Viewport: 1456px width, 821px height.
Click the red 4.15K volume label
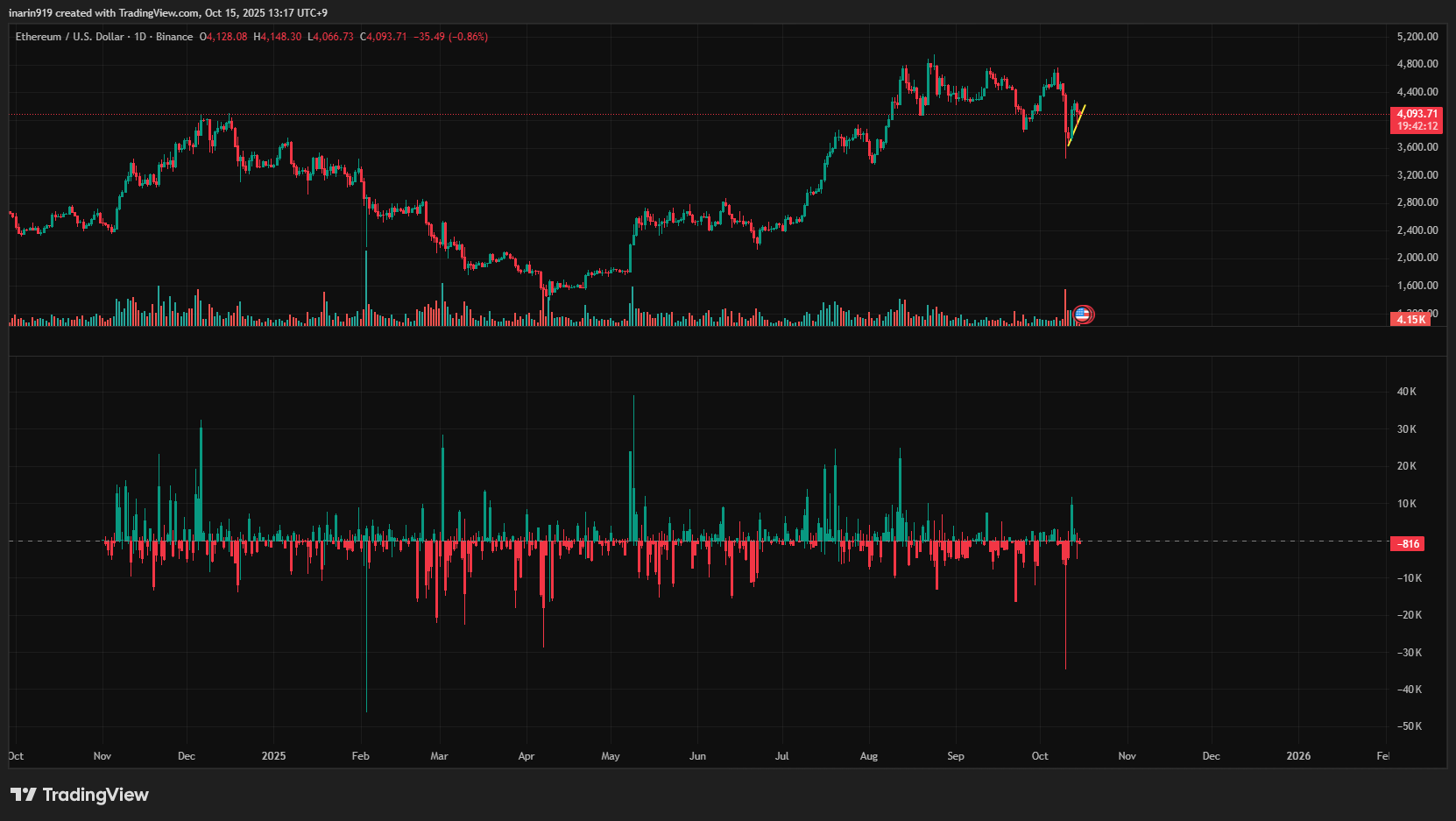1410,320
